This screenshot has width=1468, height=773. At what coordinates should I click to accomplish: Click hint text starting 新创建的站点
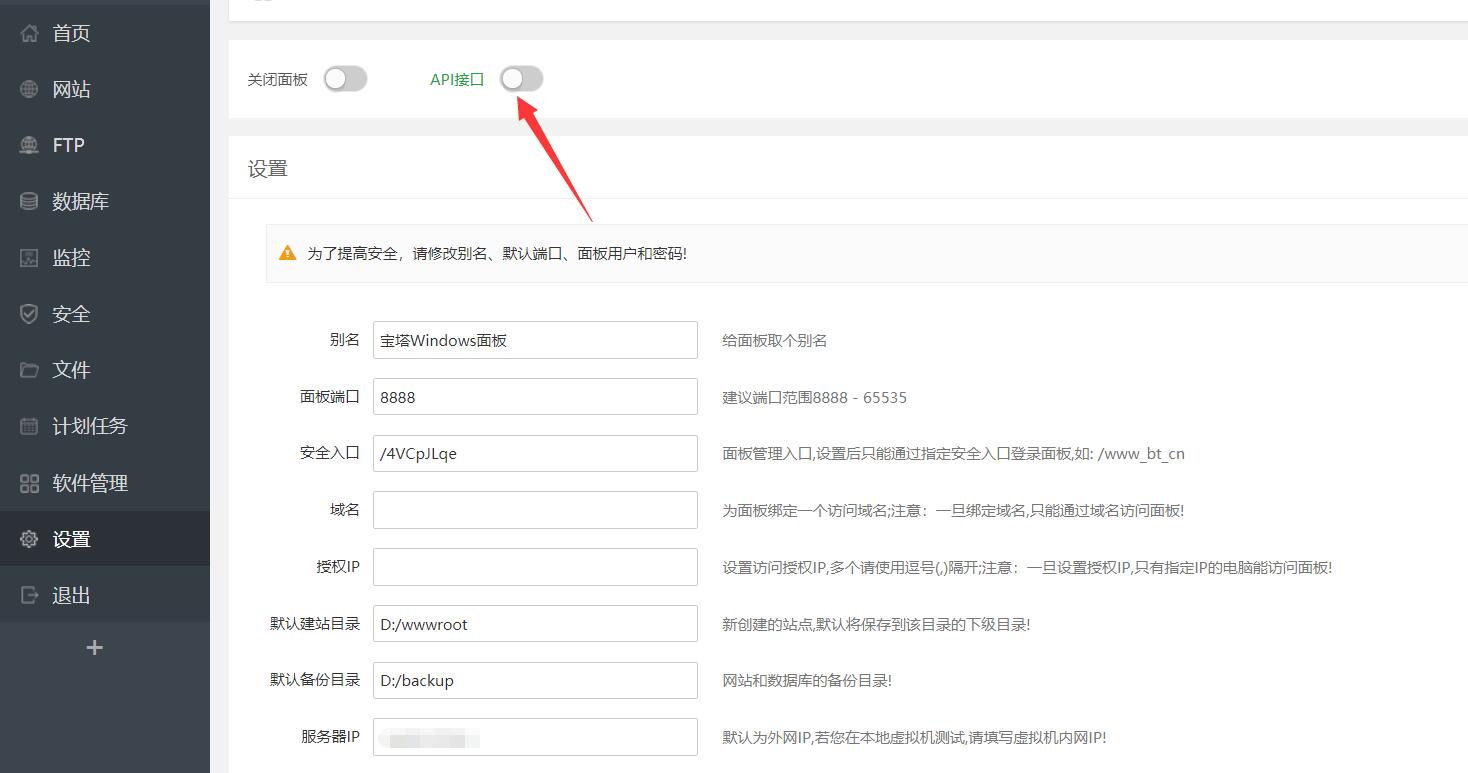click(x=876, y=624)
